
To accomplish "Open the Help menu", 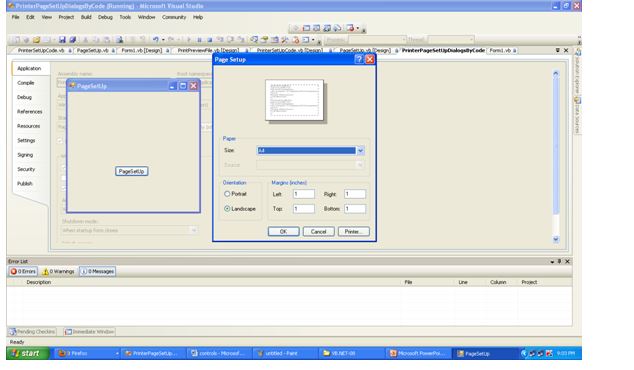I will point(198,17).
